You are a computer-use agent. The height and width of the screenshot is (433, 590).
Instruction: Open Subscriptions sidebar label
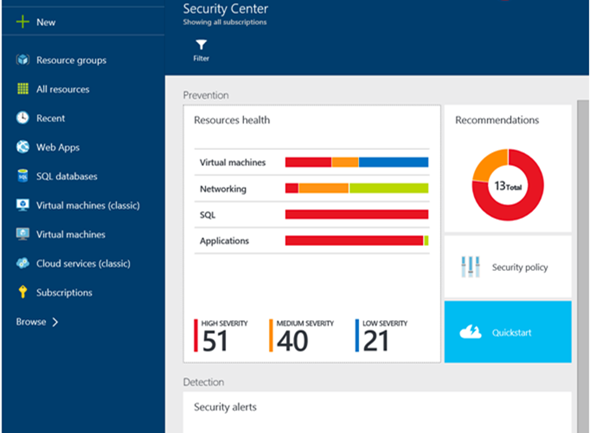(64, 293)
